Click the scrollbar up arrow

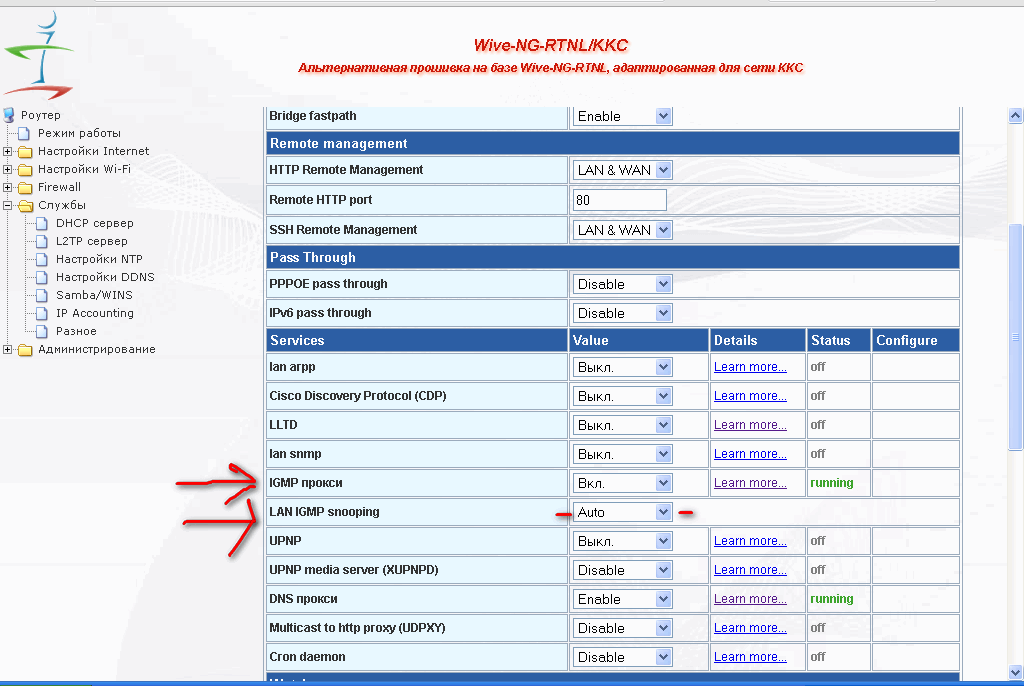1015,116
